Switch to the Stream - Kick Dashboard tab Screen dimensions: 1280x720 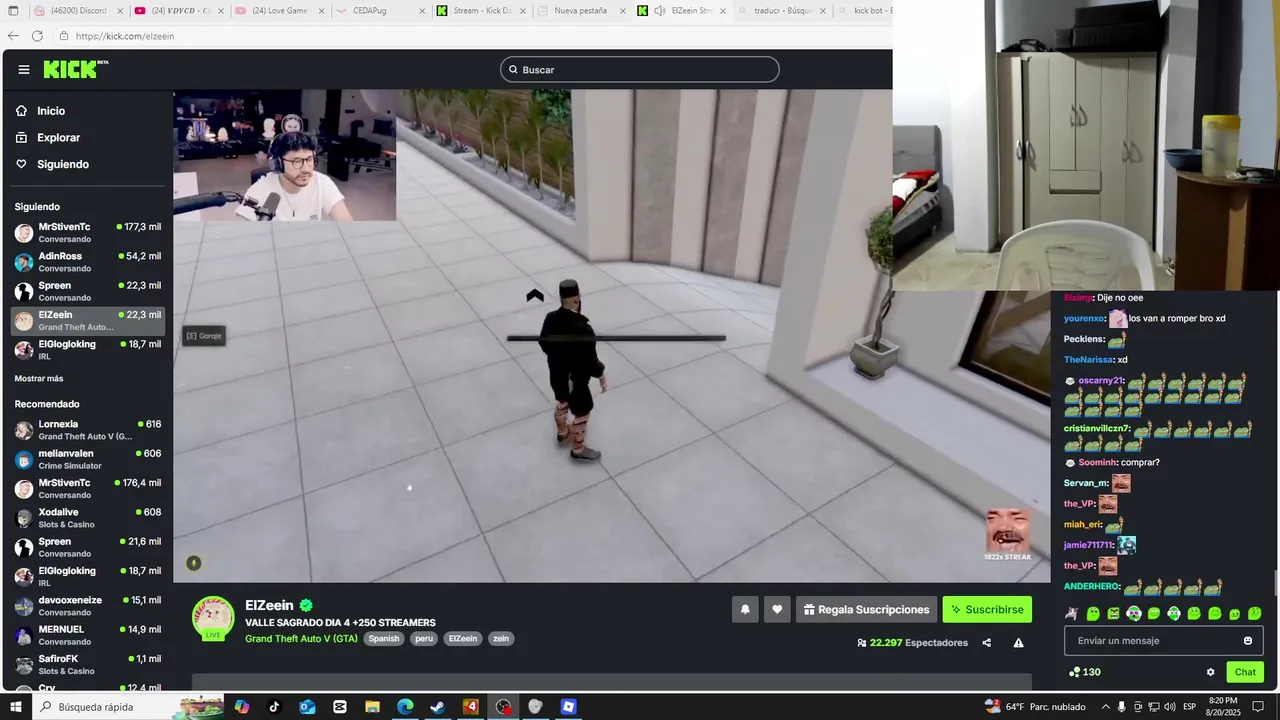click(483, 11)
